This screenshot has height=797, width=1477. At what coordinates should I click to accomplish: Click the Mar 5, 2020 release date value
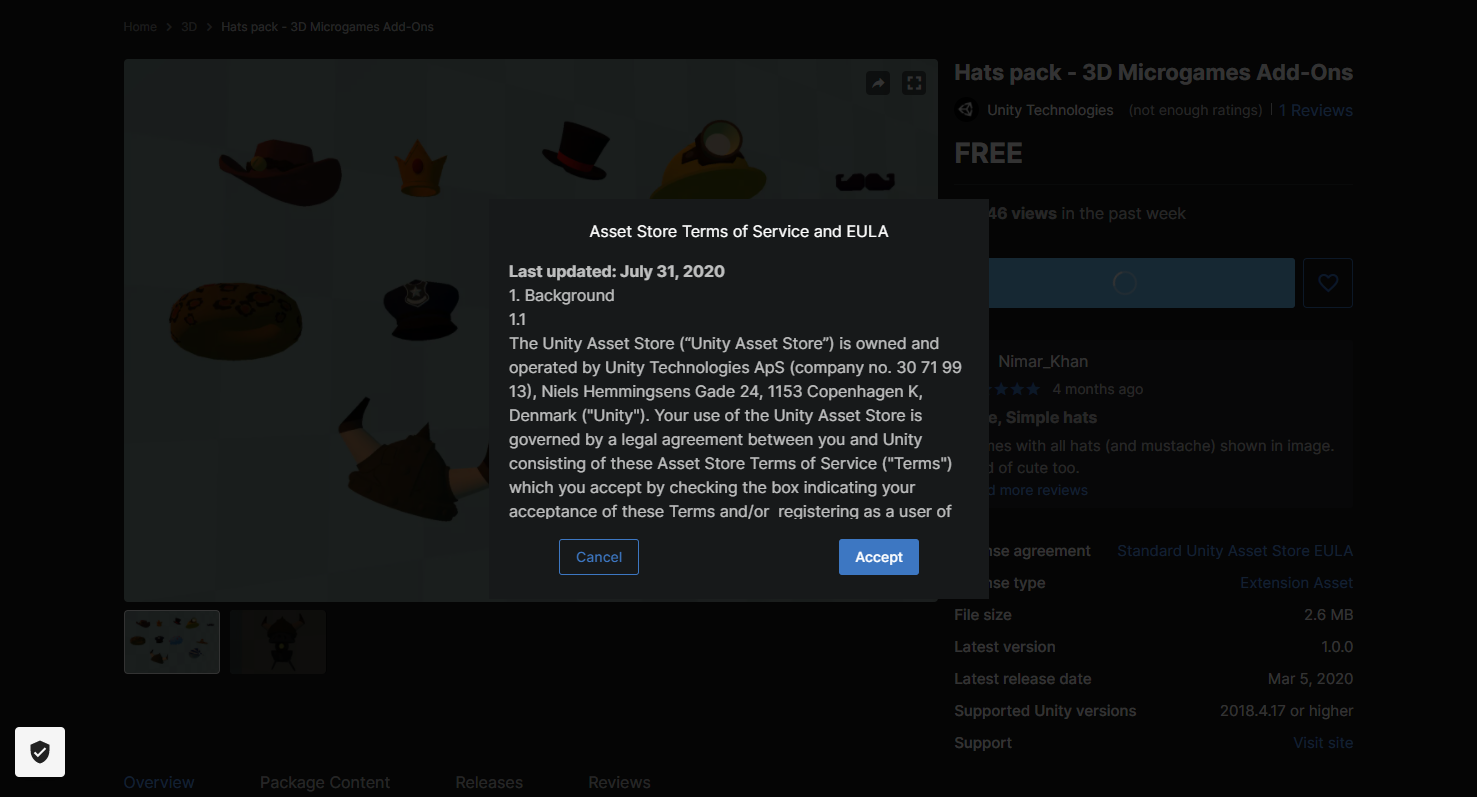point(1310,679)
